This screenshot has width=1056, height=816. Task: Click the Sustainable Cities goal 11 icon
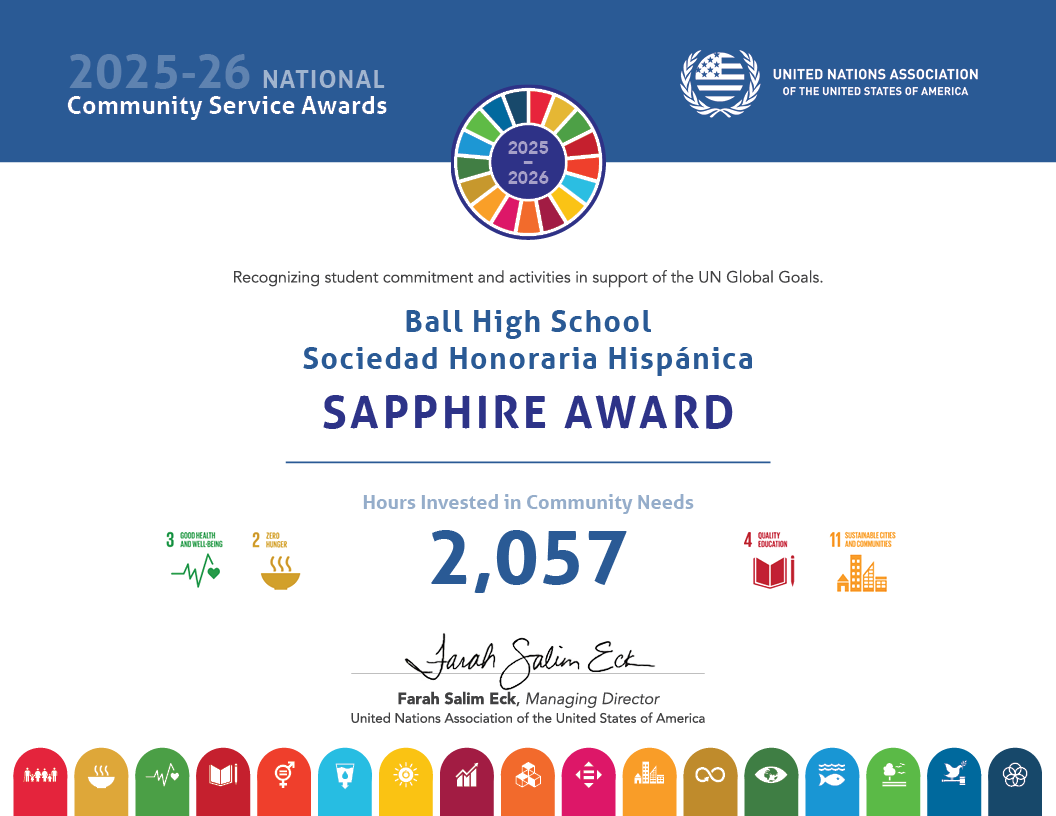pos(862,562)
